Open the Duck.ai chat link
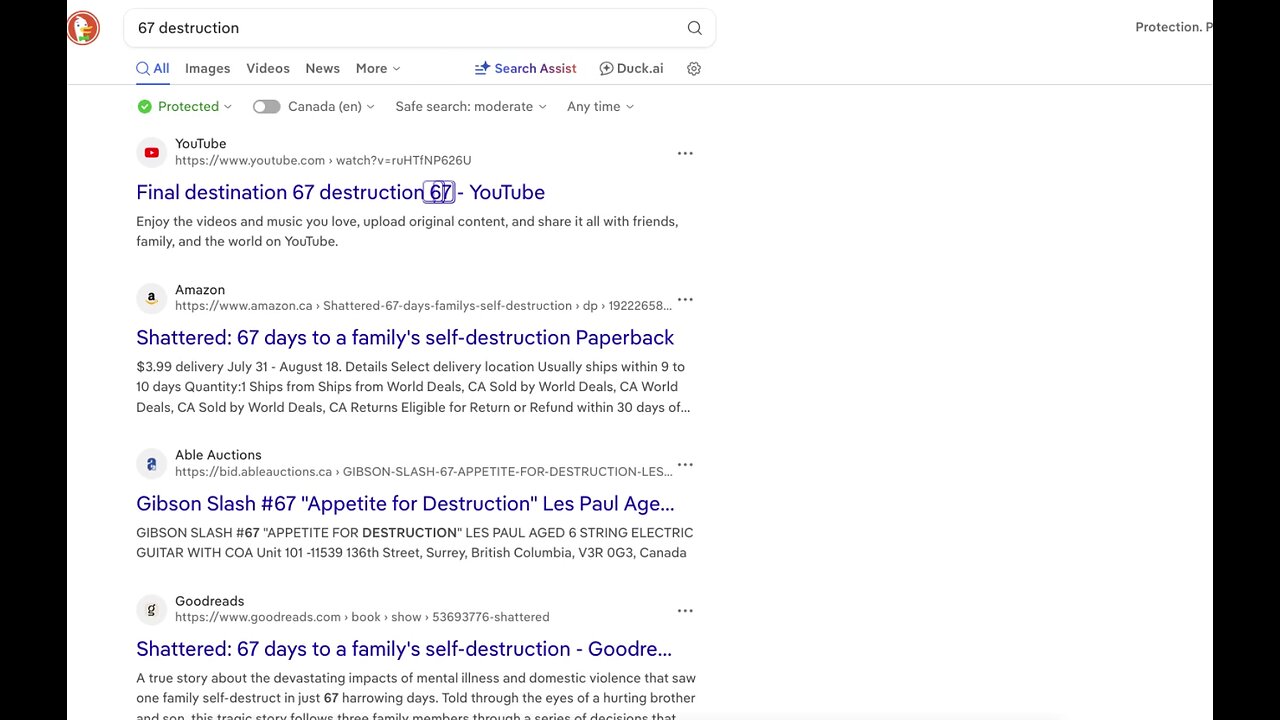Screen dimensions: 1280x720 point(631,69)
